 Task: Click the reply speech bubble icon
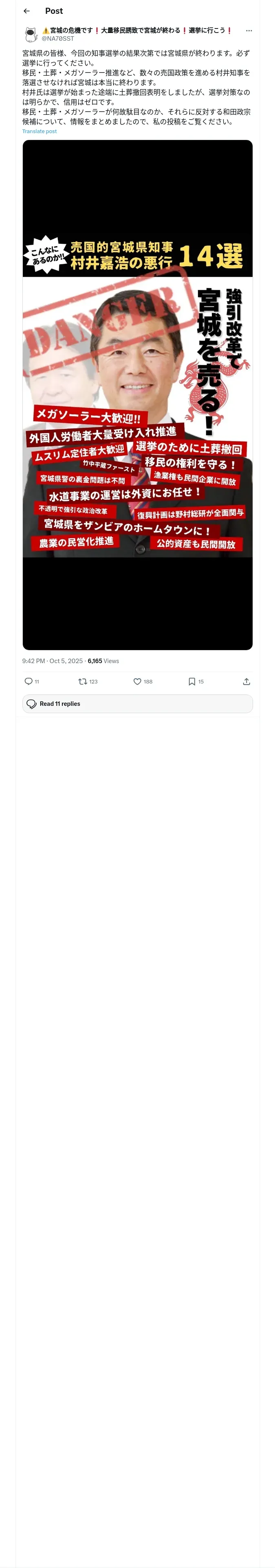point(28,681)
